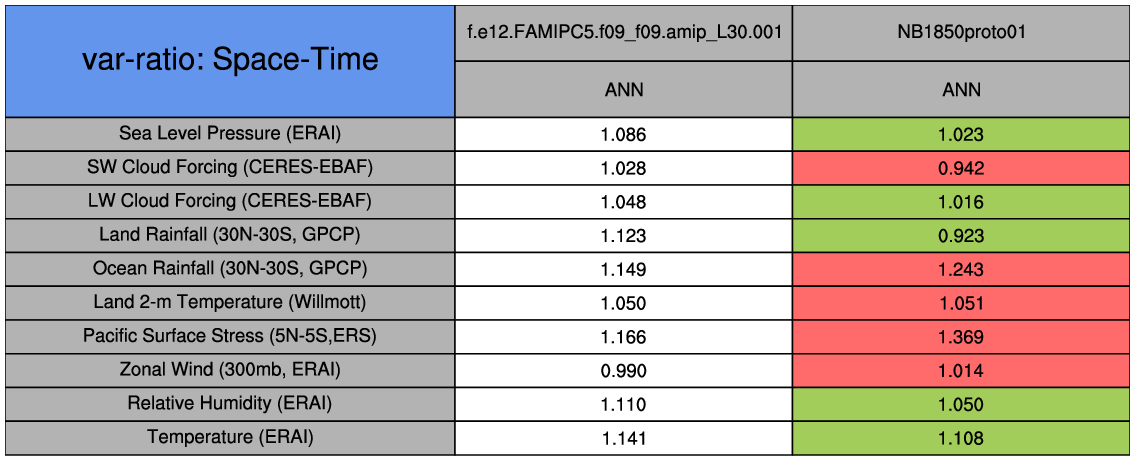This screenshot has width=1135, height=461.
Task: Select the white cell showing 0.990
Action: click(624, 370)
